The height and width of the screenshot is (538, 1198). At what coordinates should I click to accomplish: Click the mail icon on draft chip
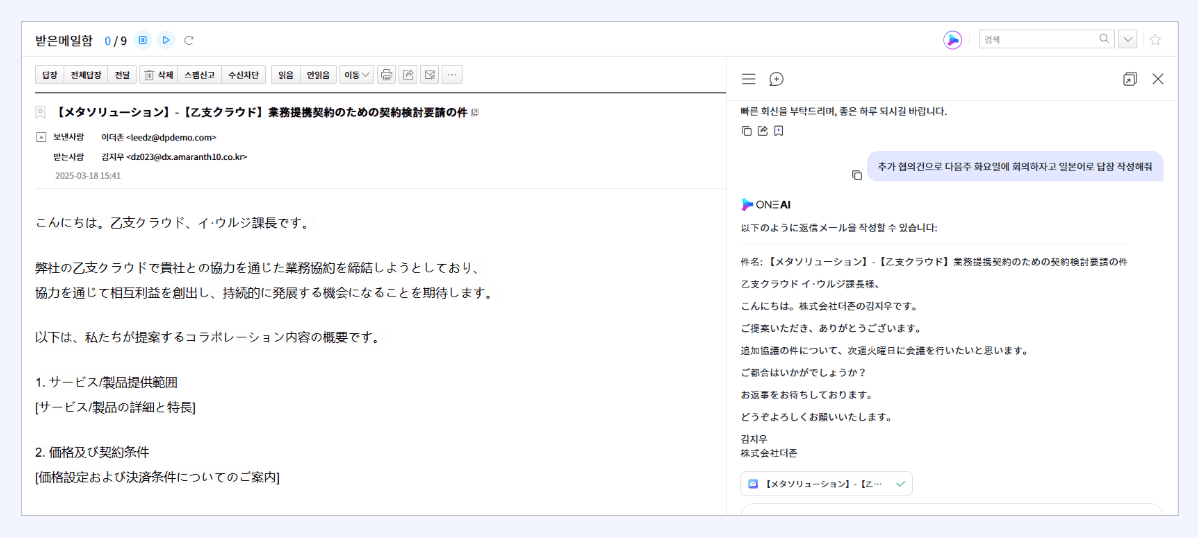753,484
